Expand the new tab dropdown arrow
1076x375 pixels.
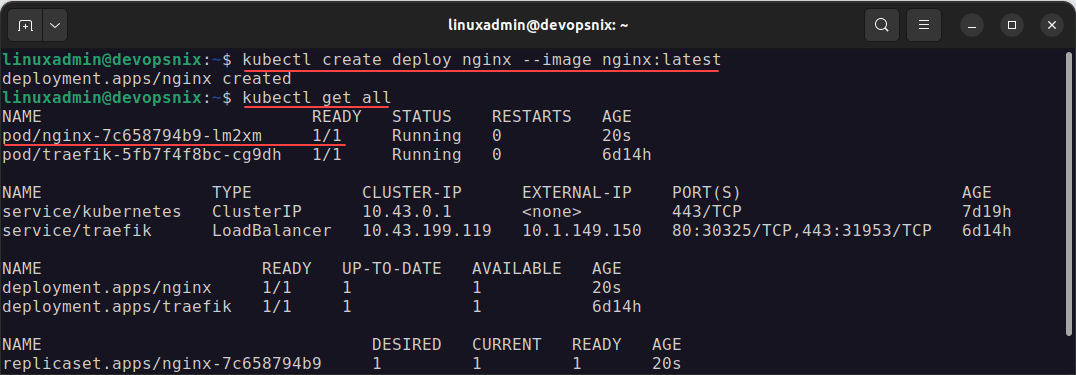click(x=55, y=25)
